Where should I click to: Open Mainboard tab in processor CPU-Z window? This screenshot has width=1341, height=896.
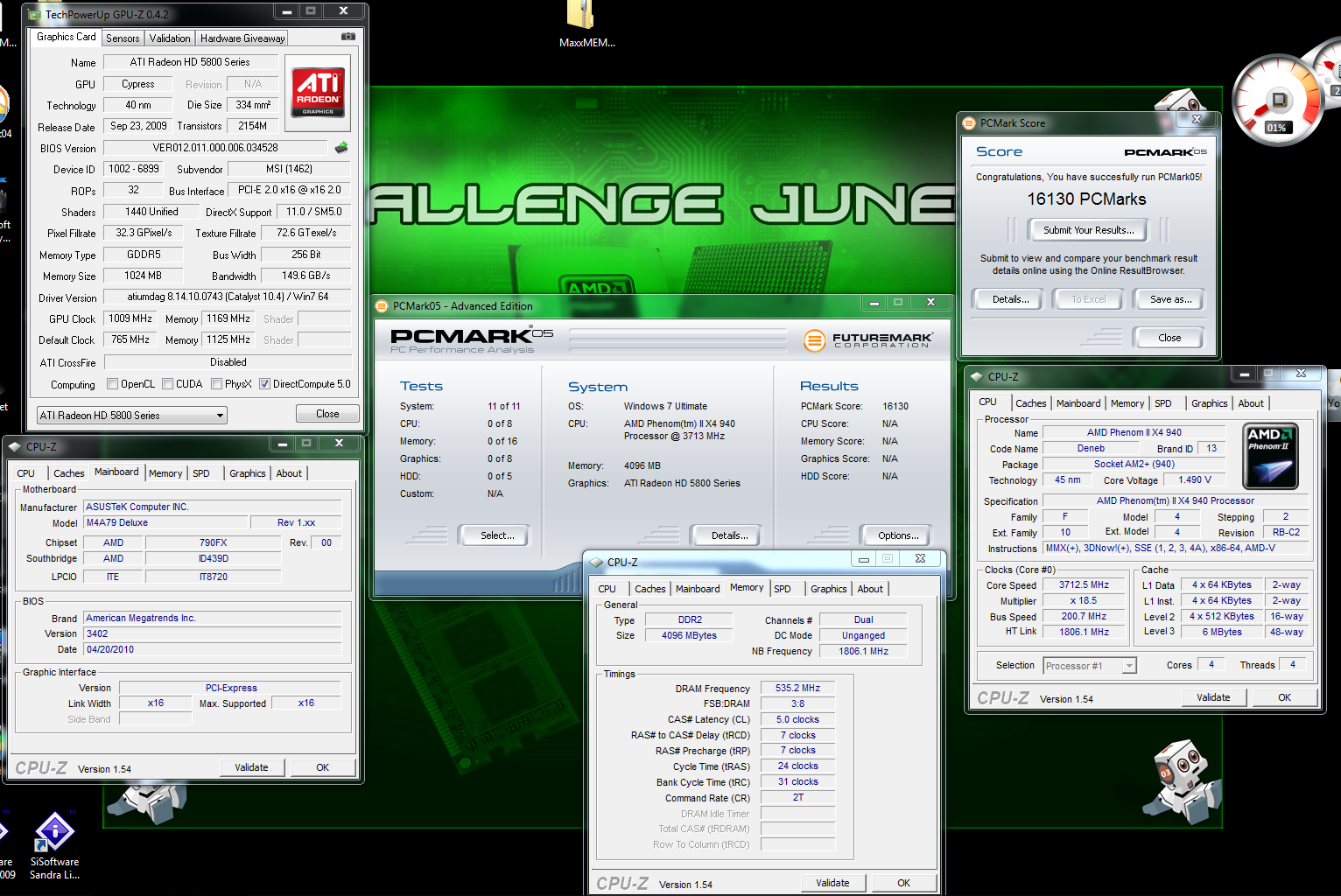point(1078,403)
